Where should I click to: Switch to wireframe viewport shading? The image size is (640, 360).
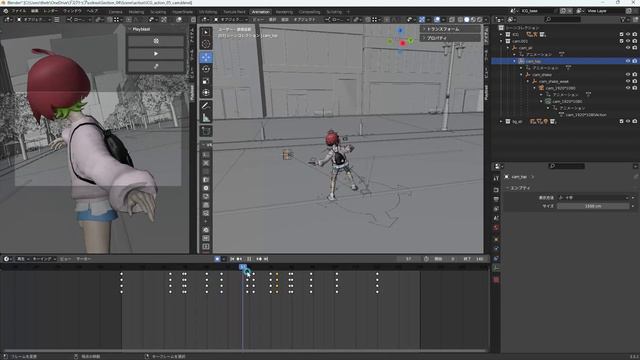click(x=461, y=19)
